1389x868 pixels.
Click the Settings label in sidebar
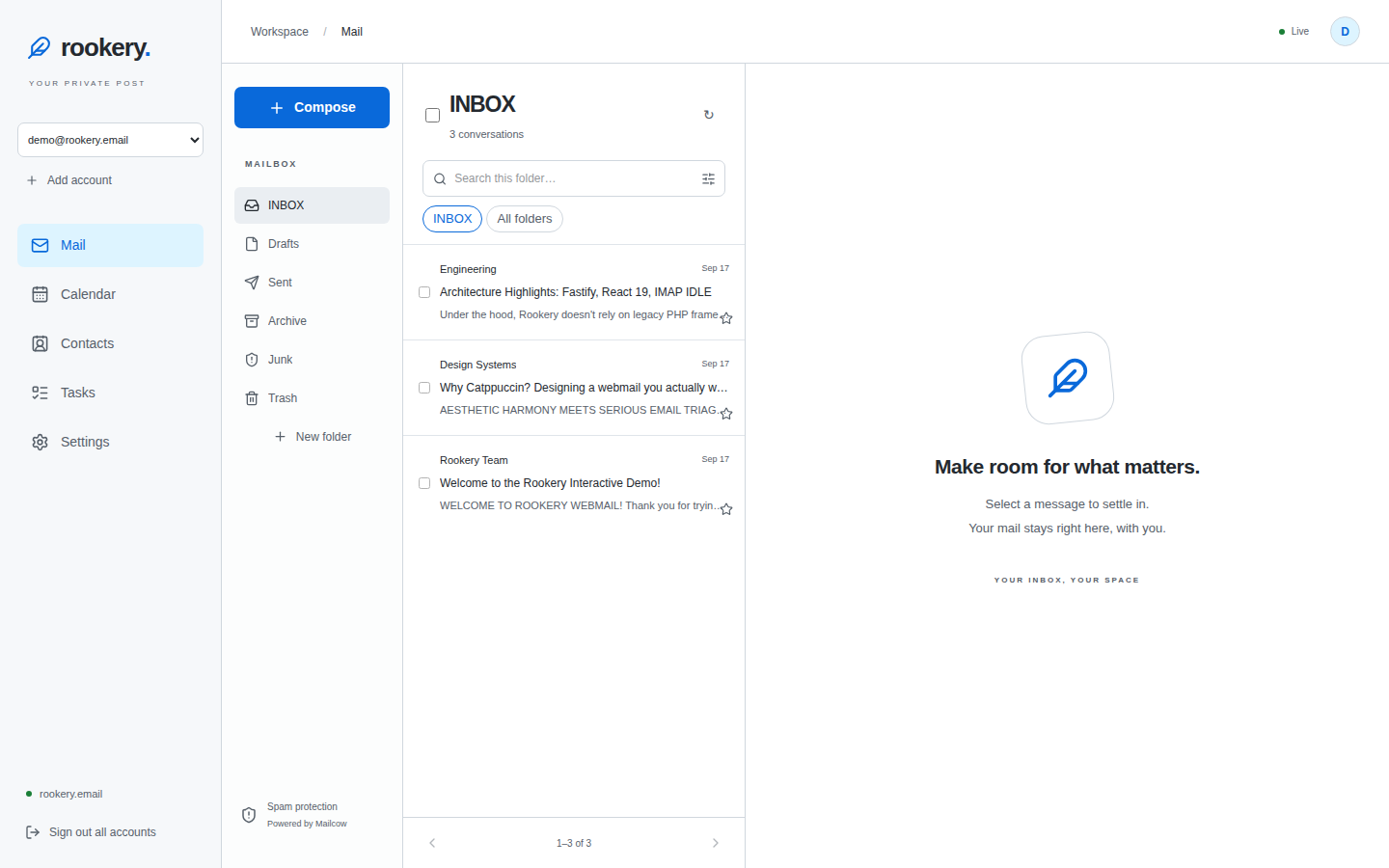(x=85, y=442)
